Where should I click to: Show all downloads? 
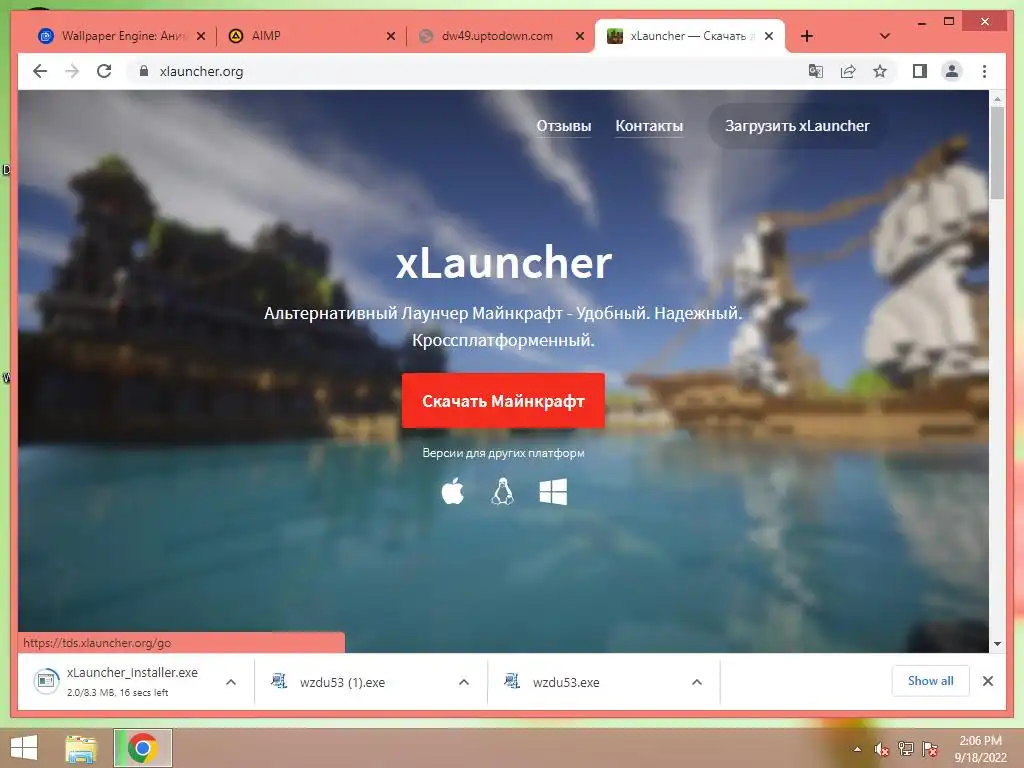(x=930, y=680)
